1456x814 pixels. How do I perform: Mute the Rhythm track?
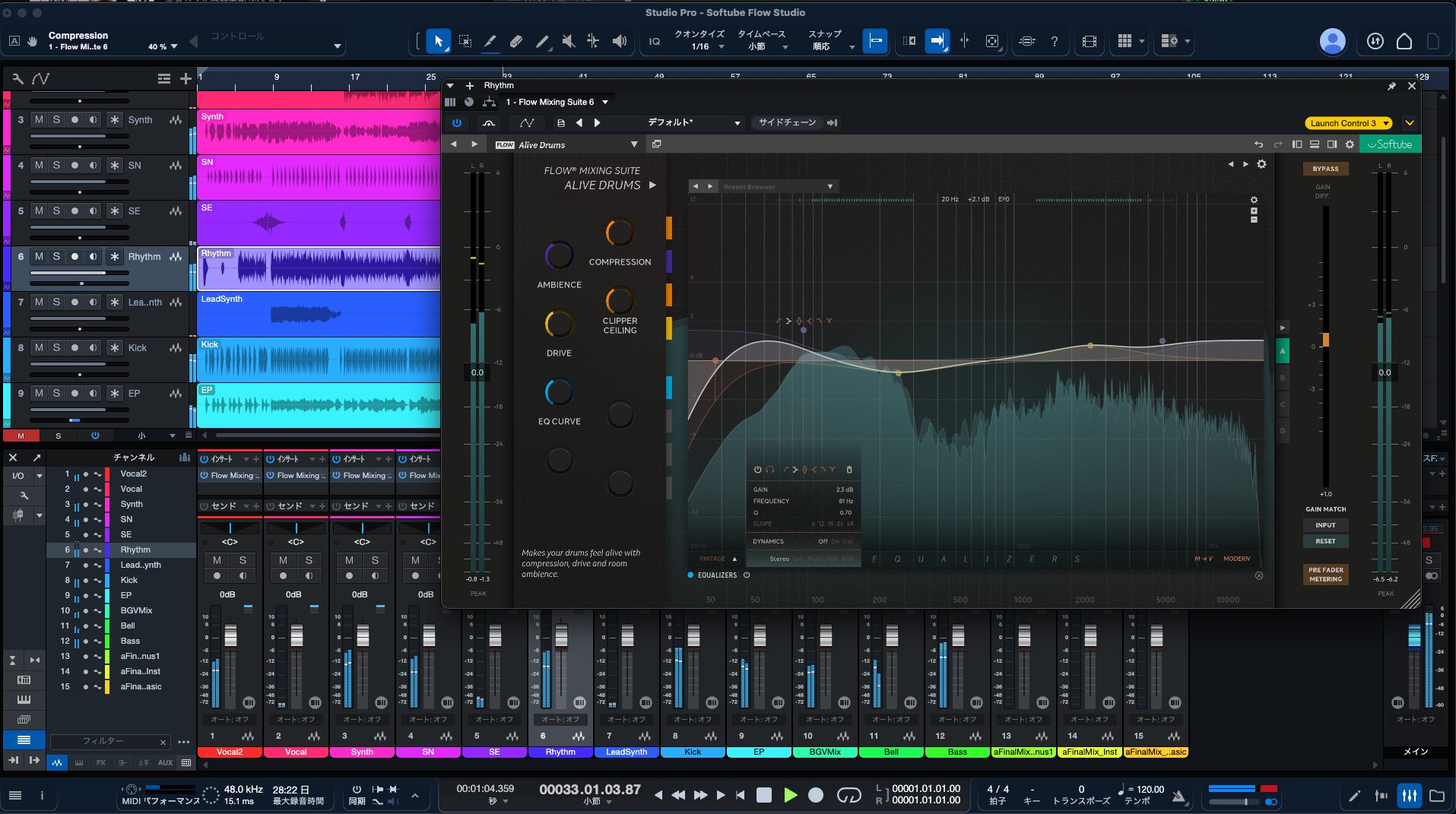(x=39, y=256)
